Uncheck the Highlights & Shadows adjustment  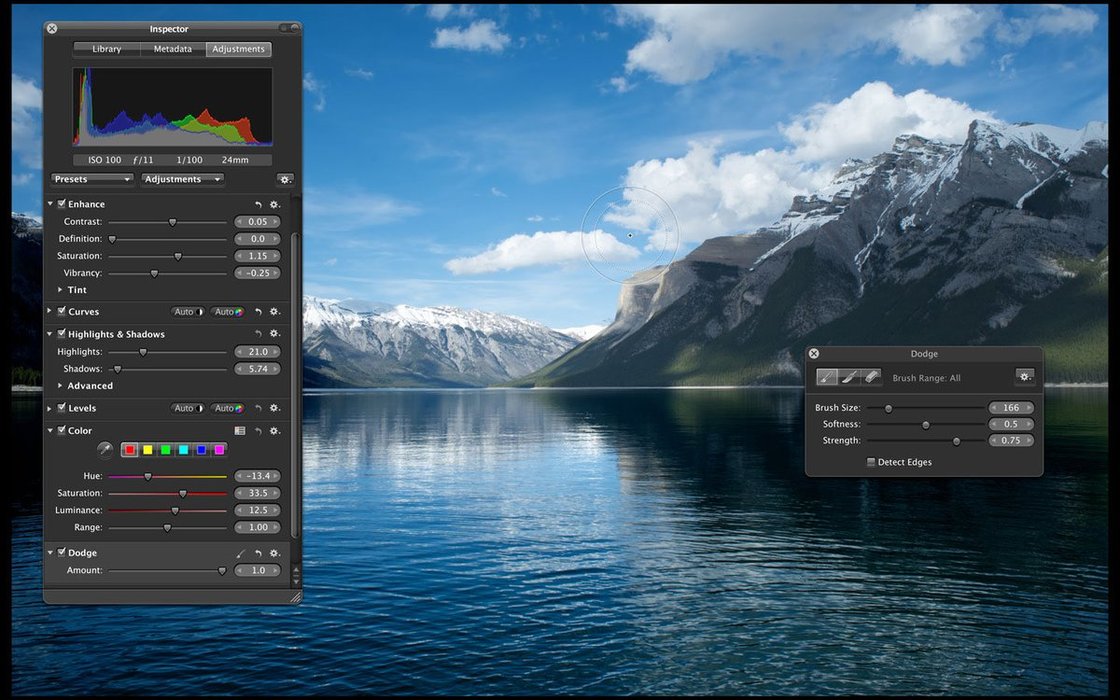point(62,334)
